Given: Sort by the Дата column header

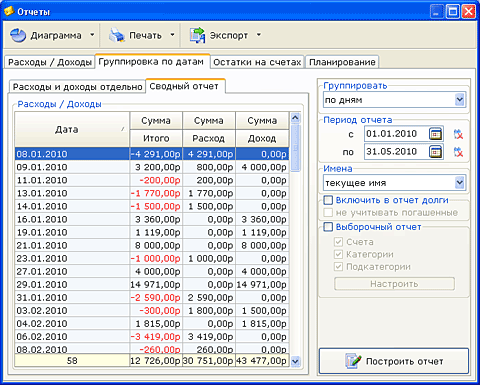Looking at the screenshot, I should tap(72, 129).
